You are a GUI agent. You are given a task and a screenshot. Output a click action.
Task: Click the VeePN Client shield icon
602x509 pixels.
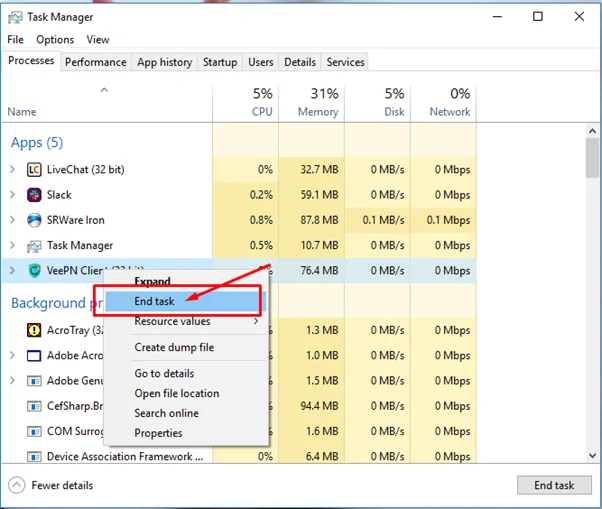click(35, 271)
